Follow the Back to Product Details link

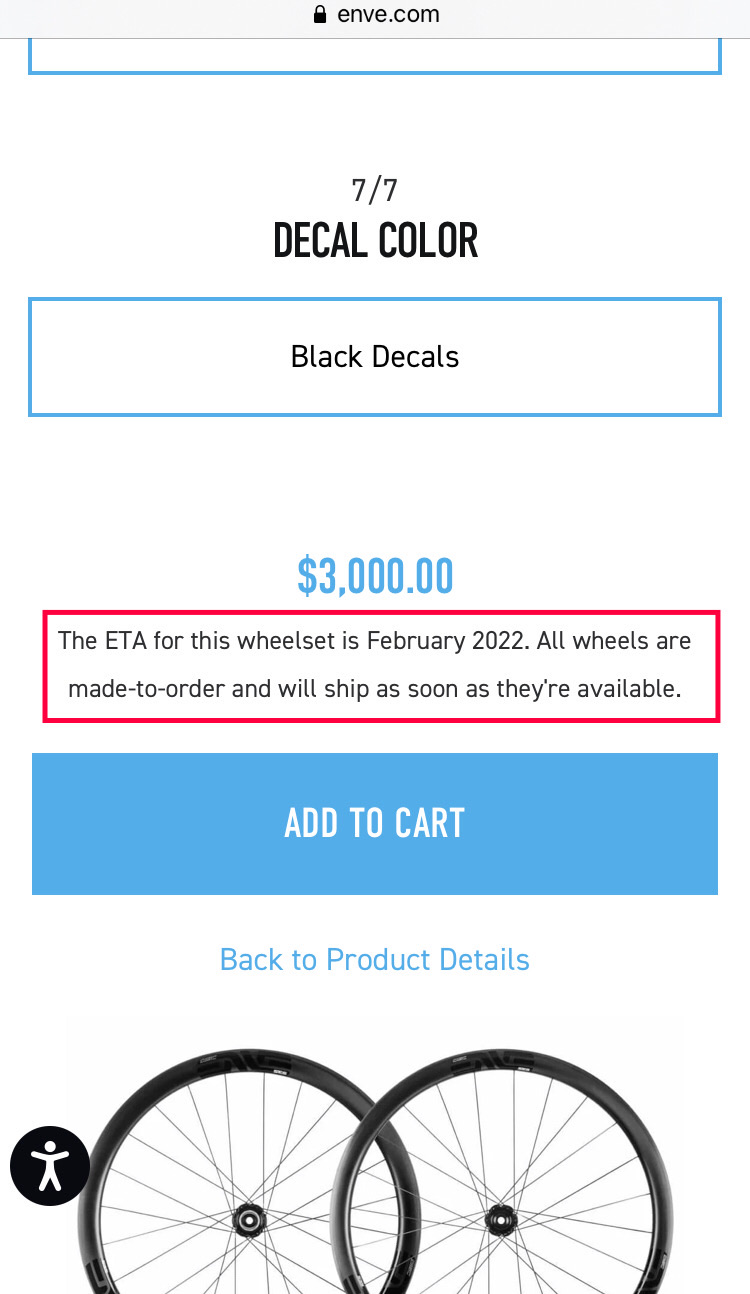pyautogui.click(x=375, y=960)
